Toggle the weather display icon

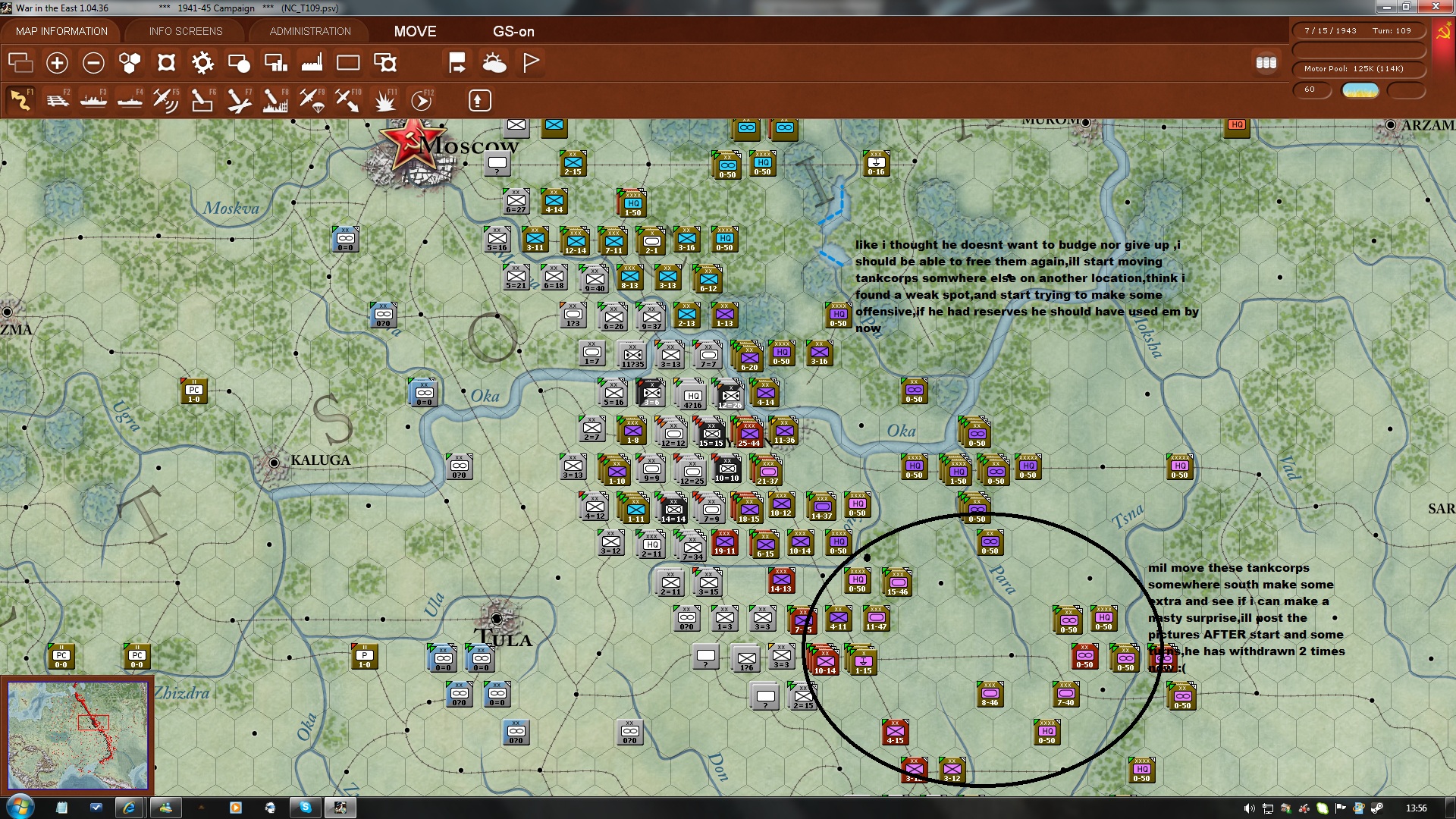494,63
